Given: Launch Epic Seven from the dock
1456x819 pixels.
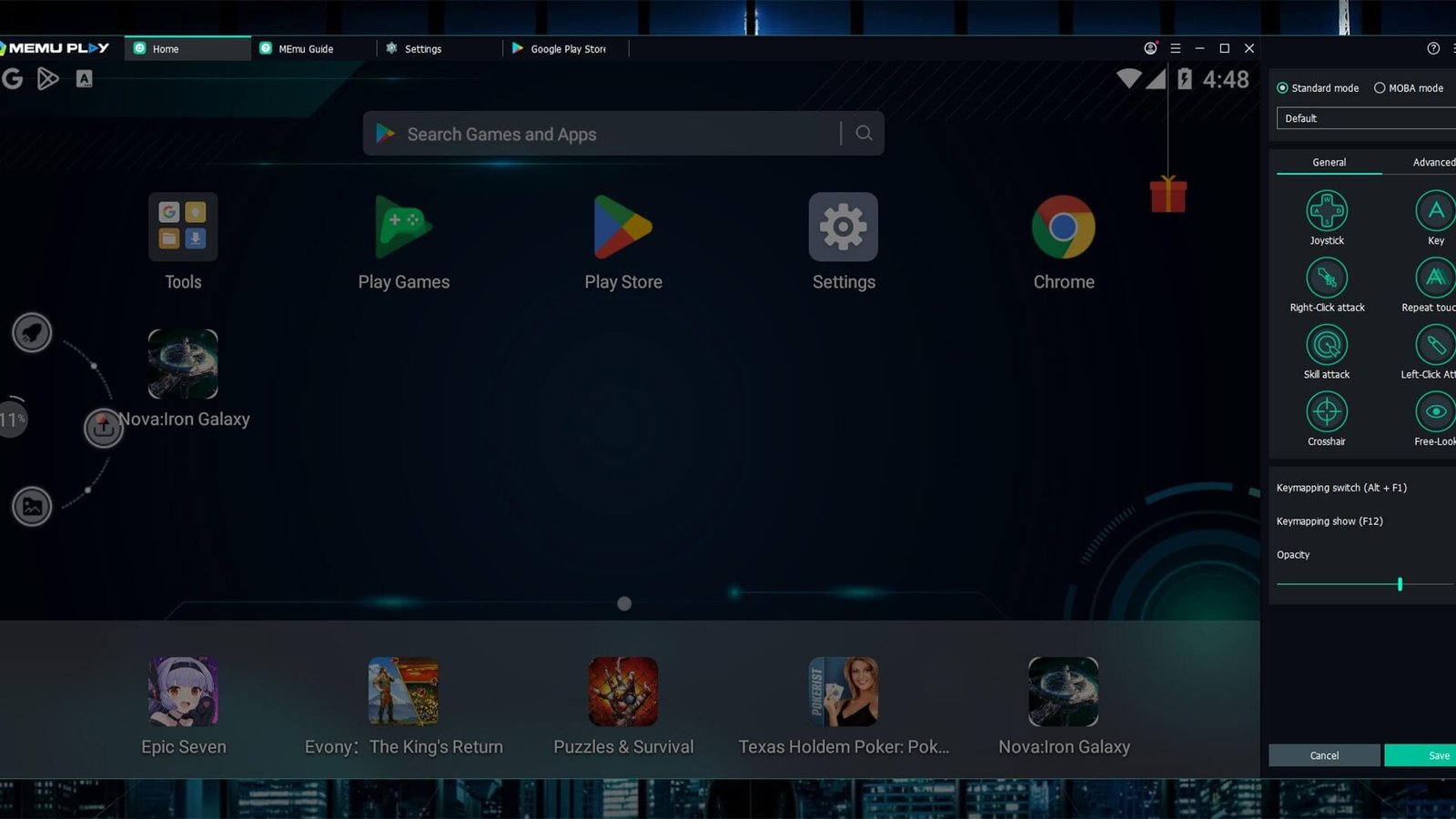Looking at the screenshot, I should [183, 692].
